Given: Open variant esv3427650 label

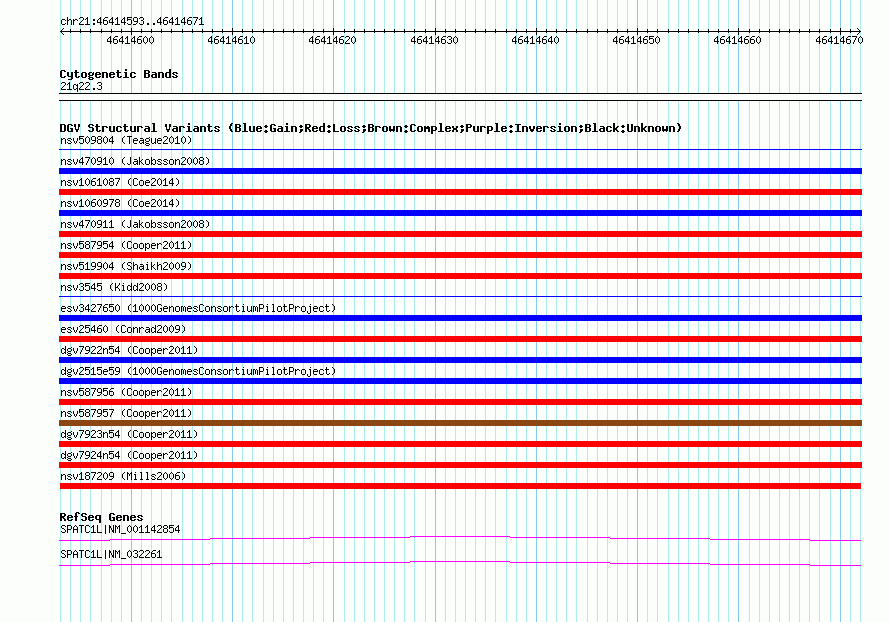Looking at the screenshot, I should [198, 308].
